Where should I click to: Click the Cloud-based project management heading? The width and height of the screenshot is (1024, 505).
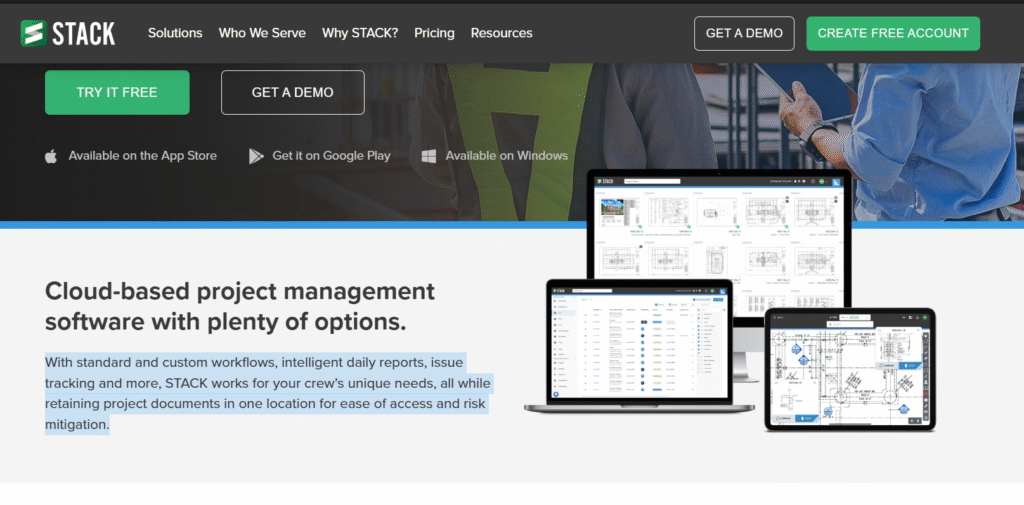240,306
